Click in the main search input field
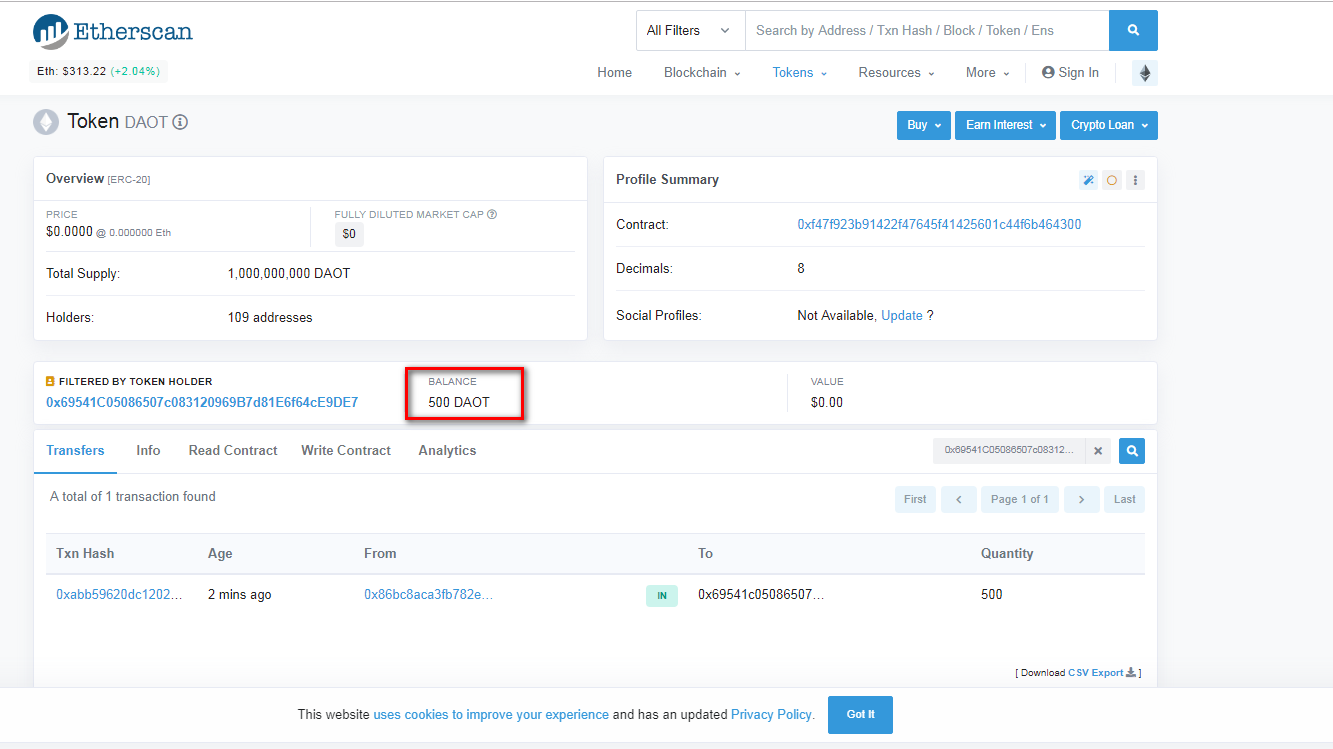The image size is (1333, 749). click(x=927, y=30)
